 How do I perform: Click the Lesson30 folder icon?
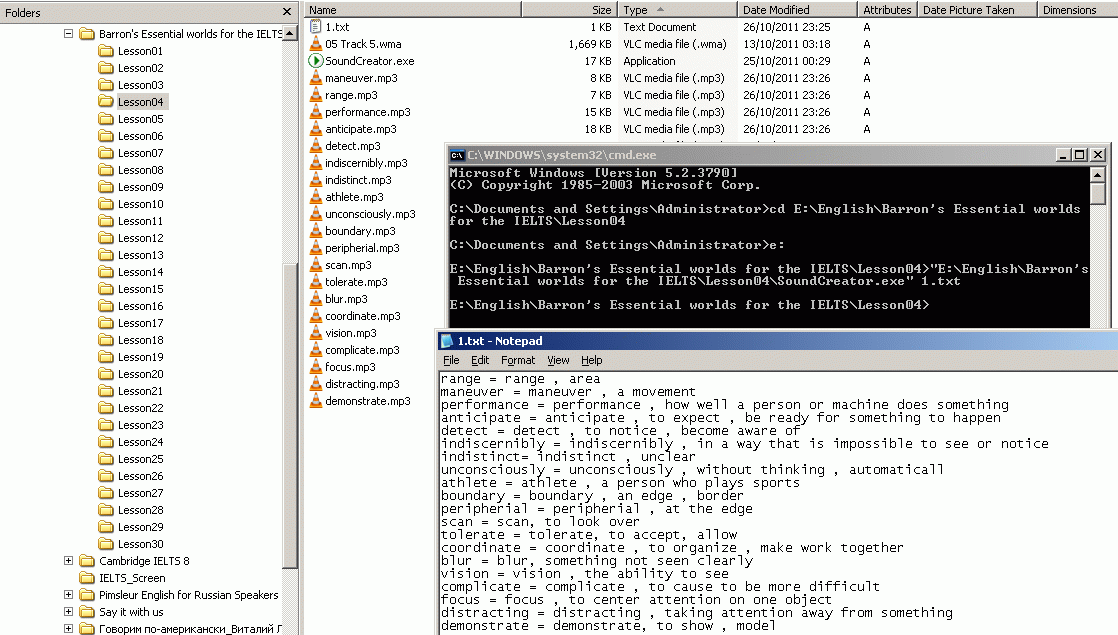point(106,544)
